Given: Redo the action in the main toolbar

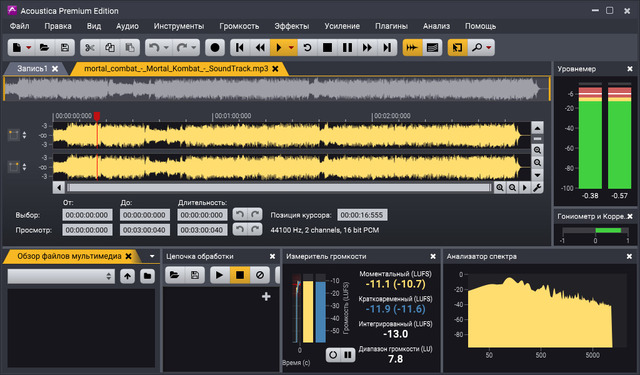Looking at the screenshot, I should coord(182,48).
